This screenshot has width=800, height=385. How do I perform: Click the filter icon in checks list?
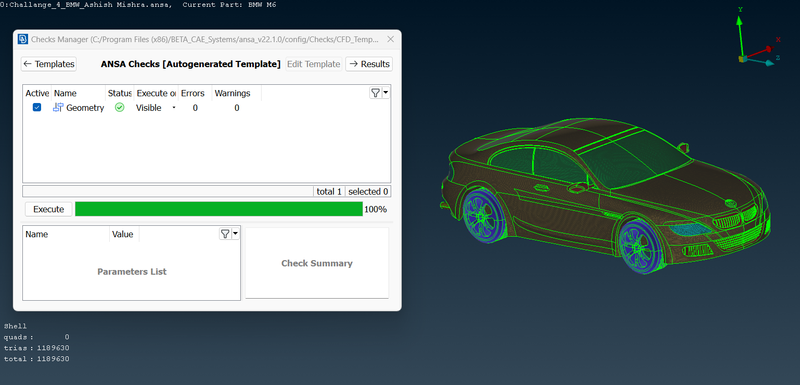376,93
